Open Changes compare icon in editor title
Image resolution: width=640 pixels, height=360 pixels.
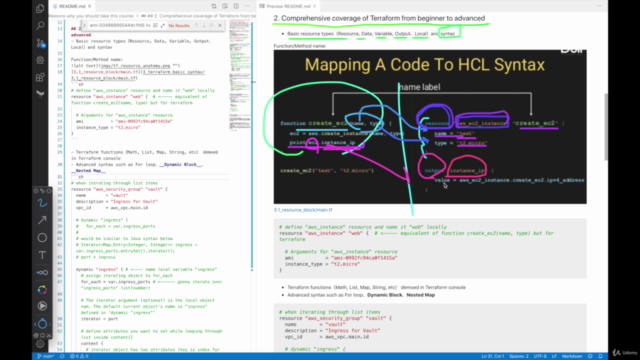214,6
